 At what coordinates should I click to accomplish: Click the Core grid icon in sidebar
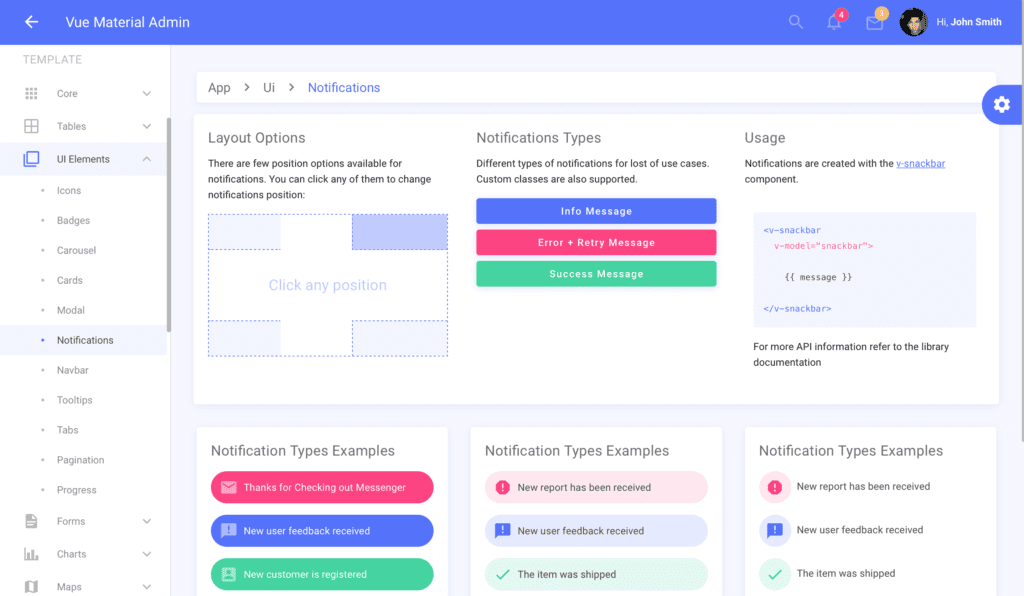[x=31, y=93]
